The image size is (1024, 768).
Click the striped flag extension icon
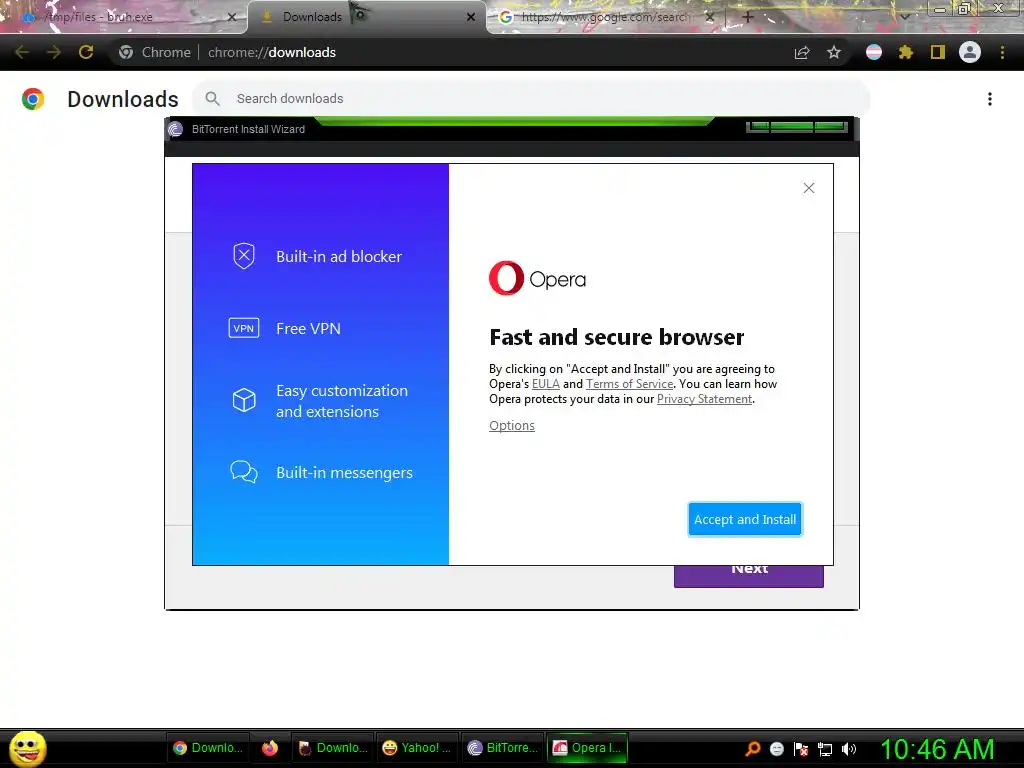(x=874, y=52)
